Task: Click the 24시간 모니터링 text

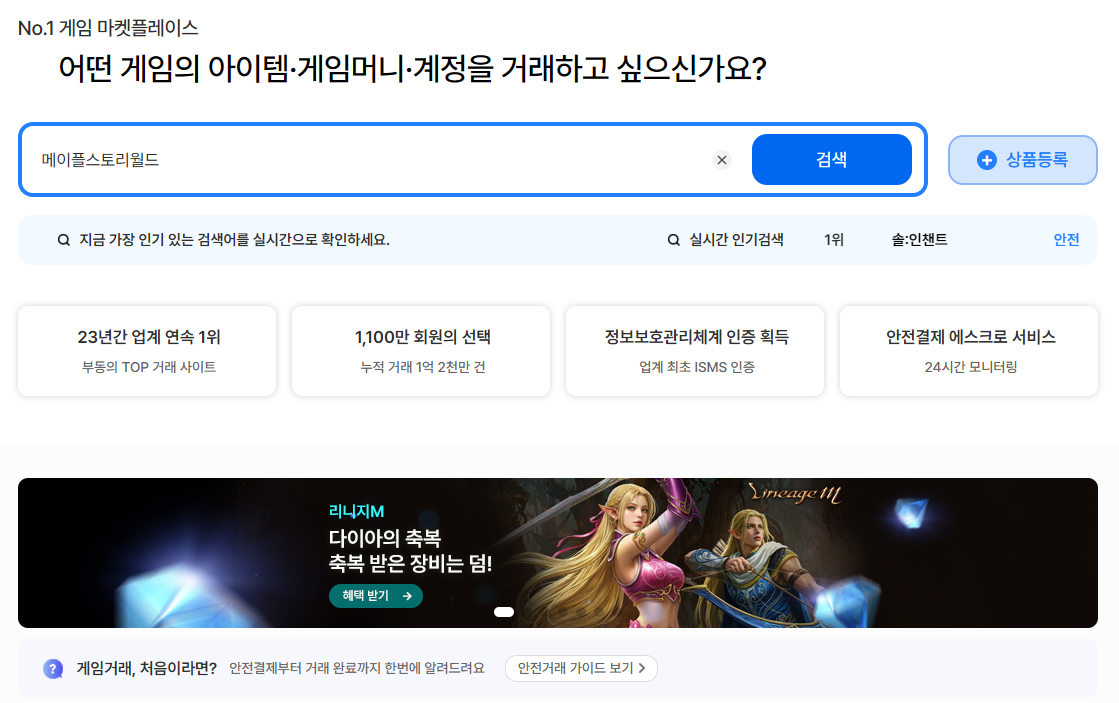Action: tap(971, 367)
